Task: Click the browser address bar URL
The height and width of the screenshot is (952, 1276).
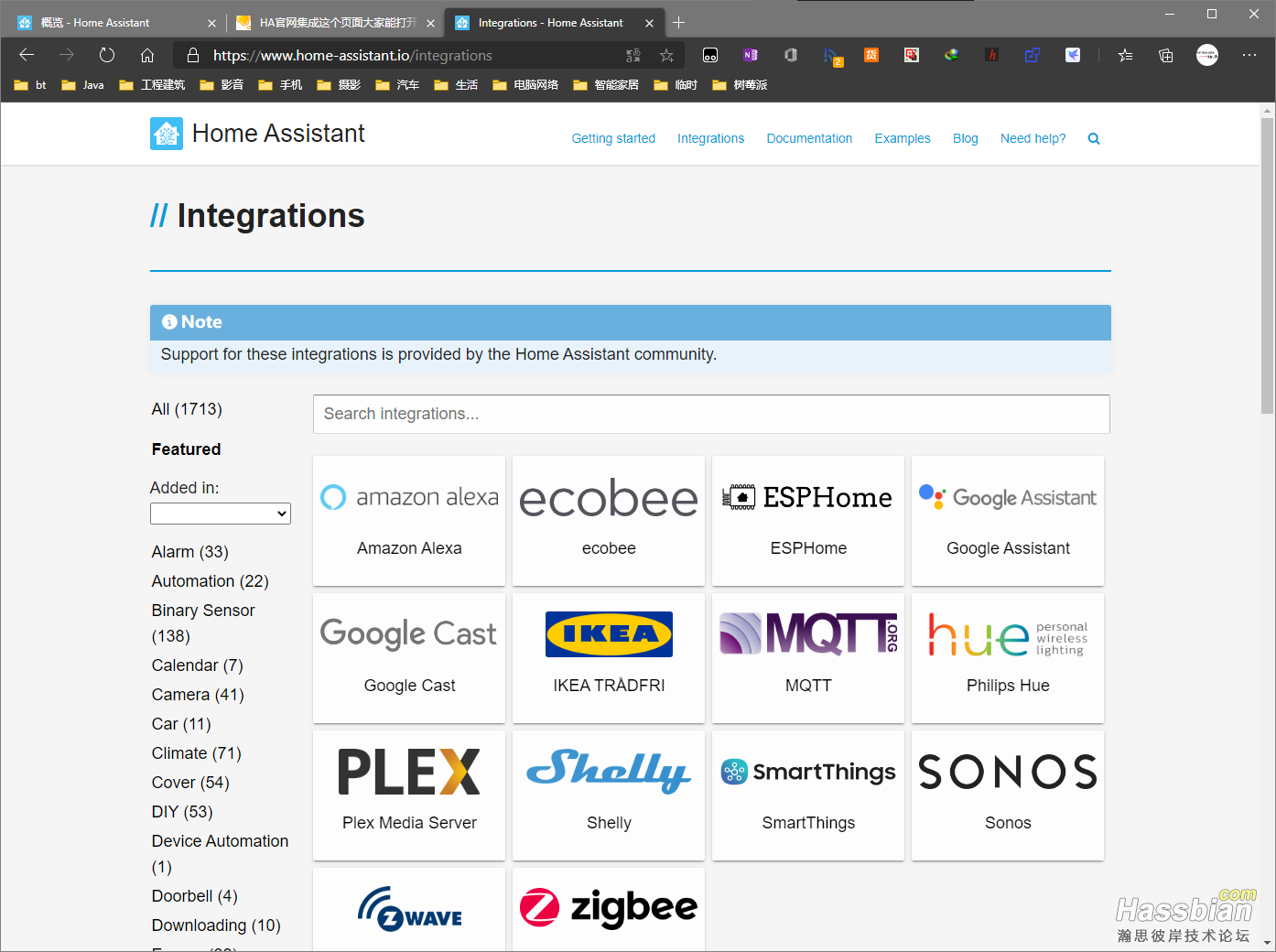Action: pos(352,56)
